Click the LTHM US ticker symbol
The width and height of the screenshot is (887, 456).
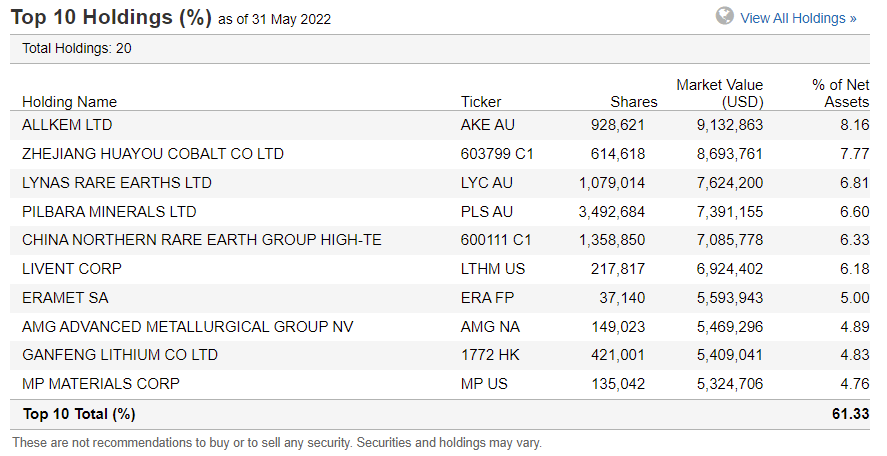[x=494, y=269]
